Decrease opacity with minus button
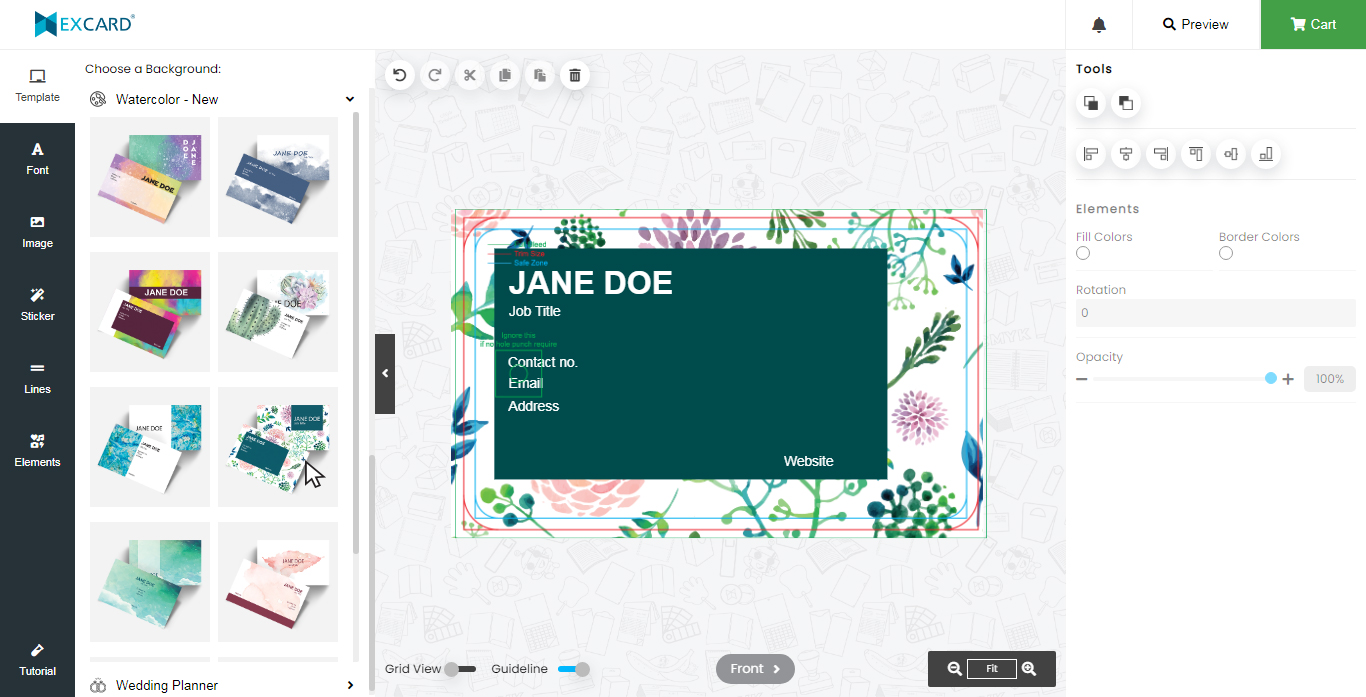 1082,379
